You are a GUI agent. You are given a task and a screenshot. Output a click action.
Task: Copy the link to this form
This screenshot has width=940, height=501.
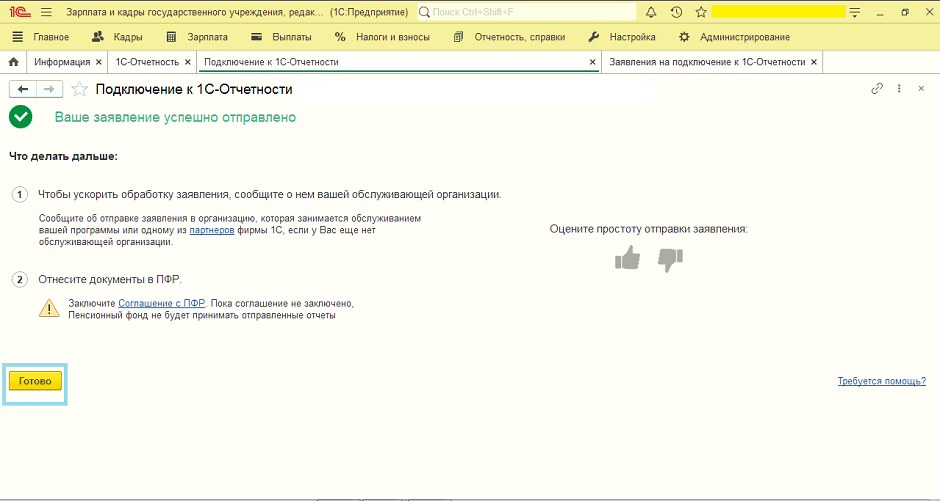click(877, 89)
